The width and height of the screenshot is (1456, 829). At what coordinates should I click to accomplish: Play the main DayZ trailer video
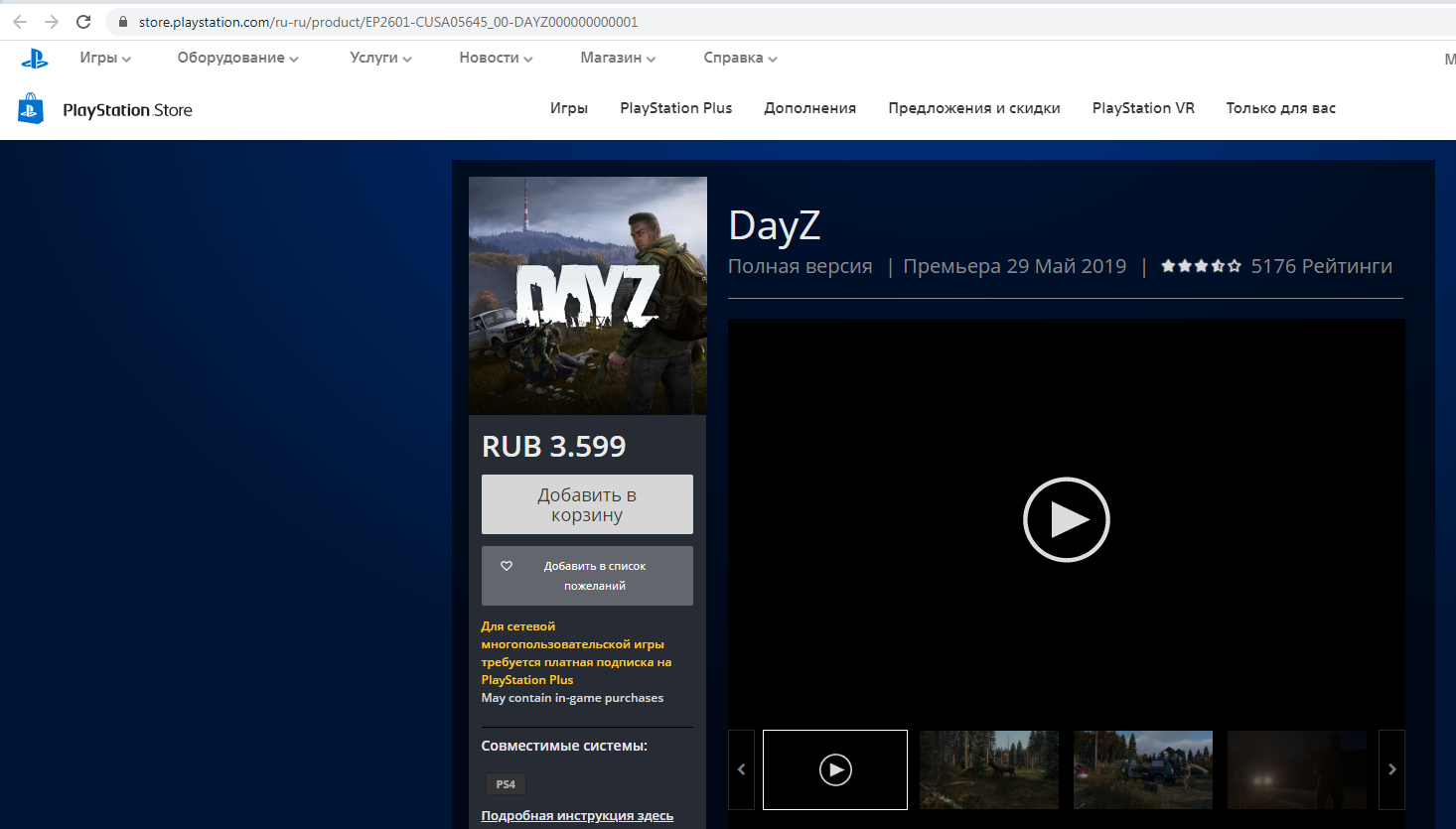pyautogui.click(x=1066, y=519)
